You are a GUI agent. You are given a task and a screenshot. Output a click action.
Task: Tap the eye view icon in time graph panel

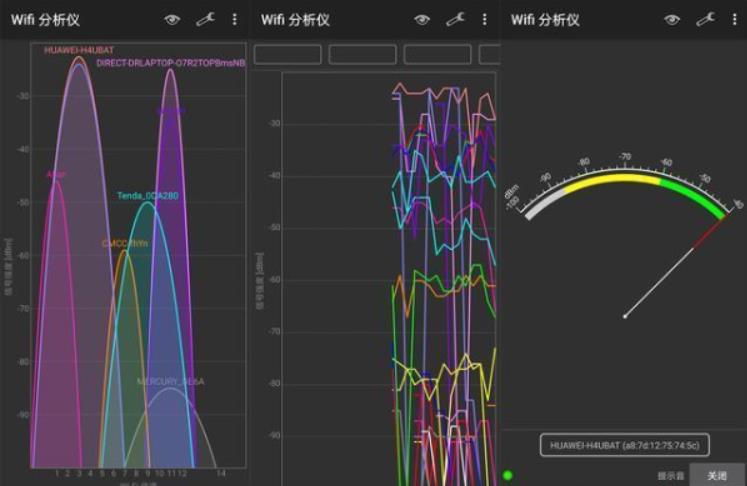[422, 20]
